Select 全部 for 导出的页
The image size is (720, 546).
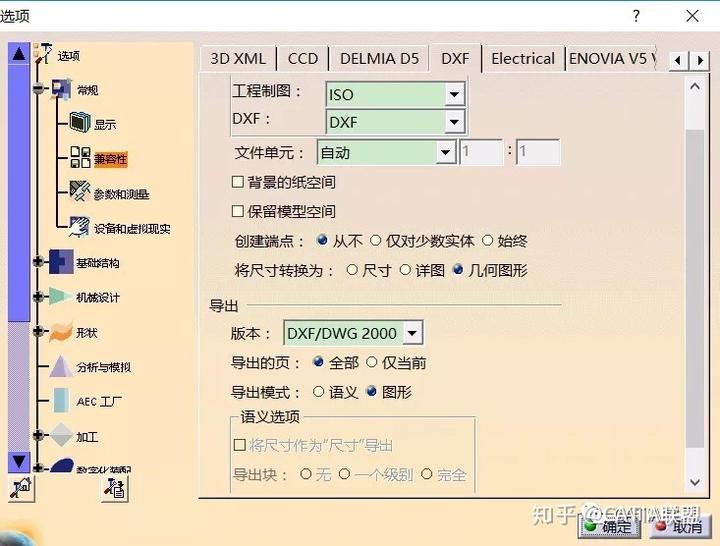click(x=318, y=362)
